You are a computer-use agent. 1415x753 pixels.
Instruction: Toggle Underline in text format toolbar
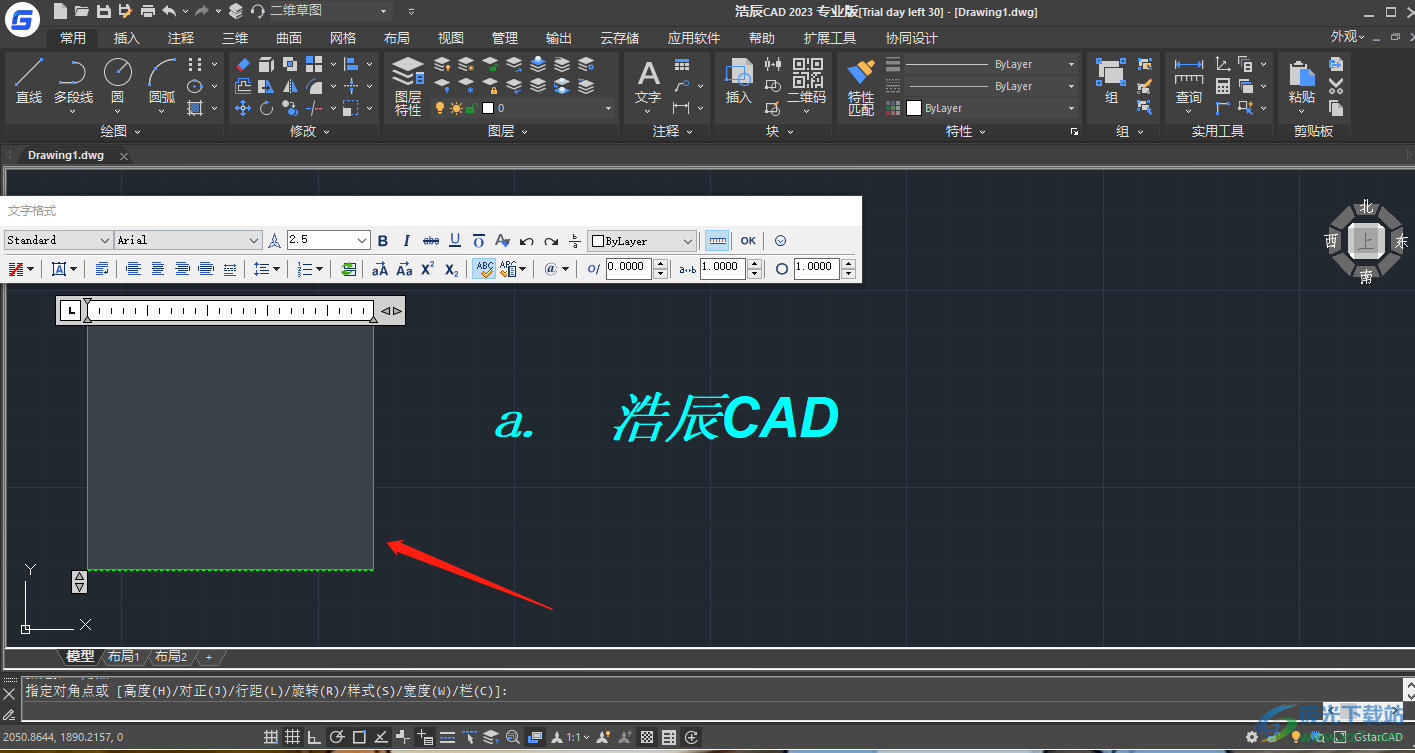pos(455,241)
